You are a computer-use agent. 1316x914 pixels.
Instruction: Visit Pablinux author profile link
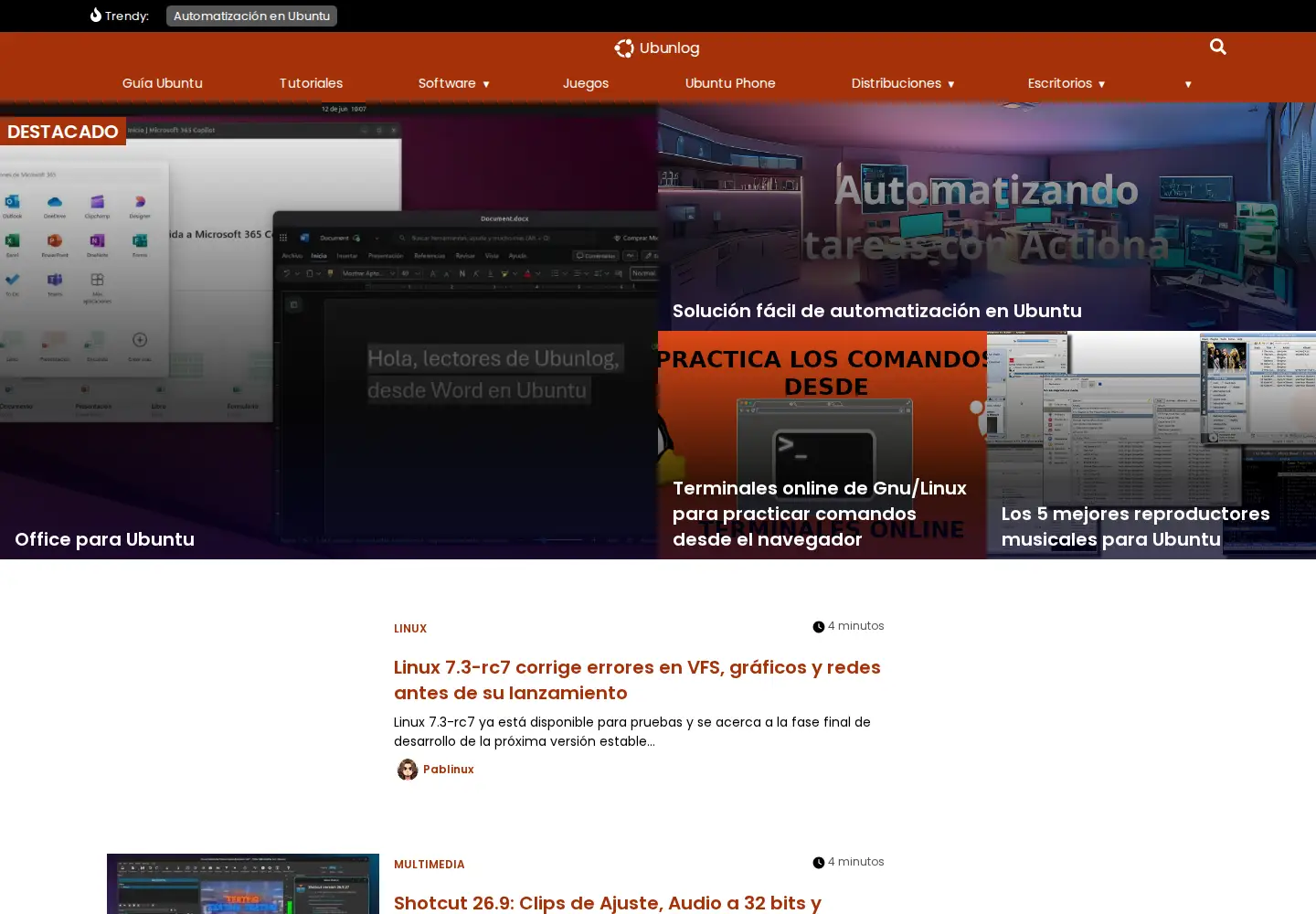(x=449, y=770)
